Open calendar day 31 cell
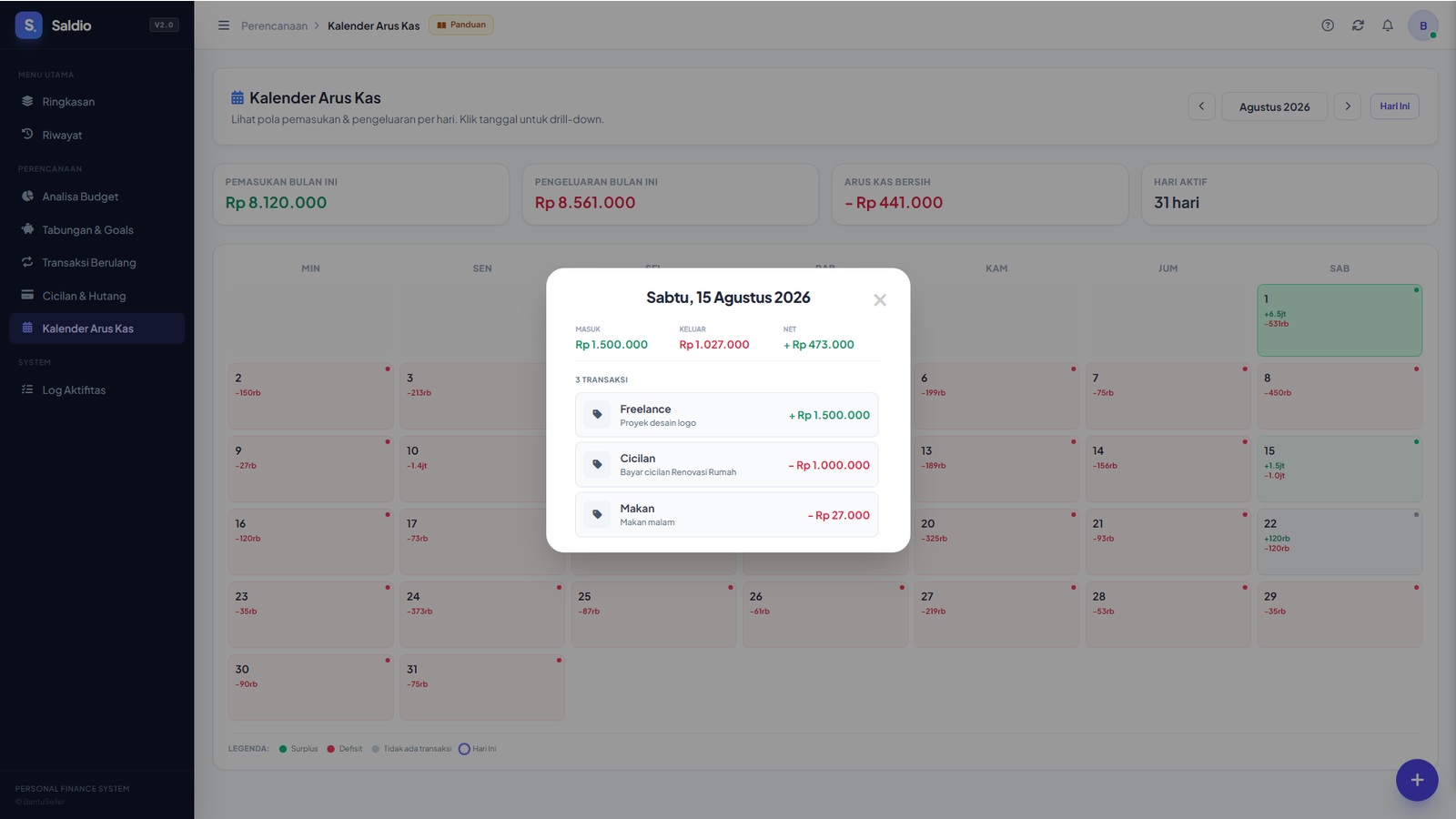The height and width of the screenshot is (819, 1456). (x=482, y=688)
